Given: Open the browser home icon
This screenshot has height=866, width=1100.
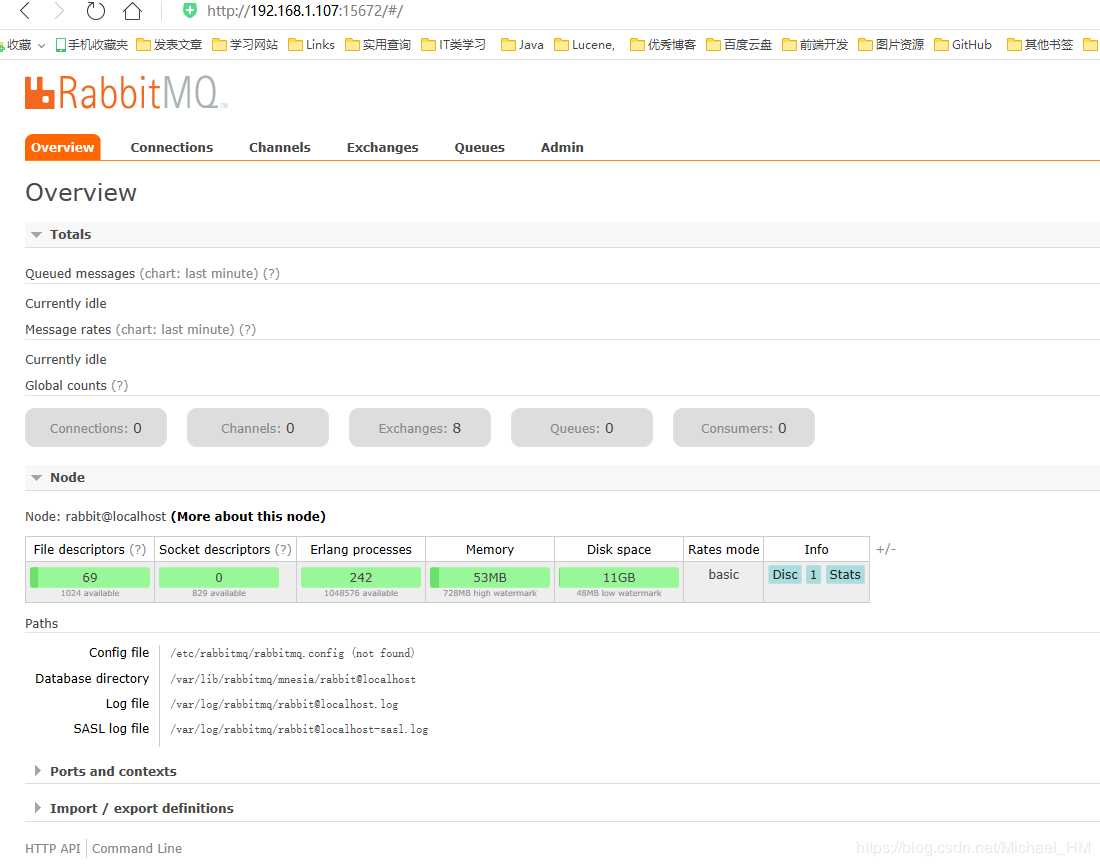Looking at the screenshot, I should pyautogui.click(x=132, y=11).
